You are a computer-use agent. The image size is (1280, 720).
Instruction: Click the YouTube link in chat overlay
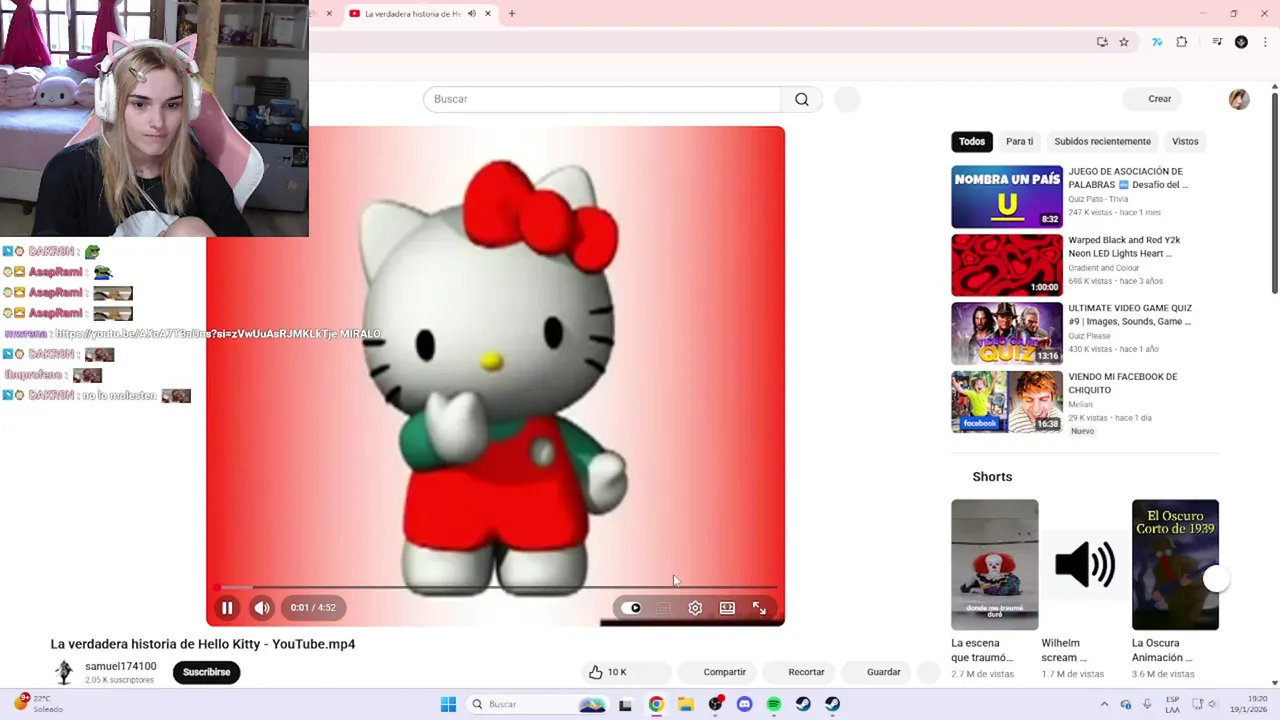(x=196, y=333)
